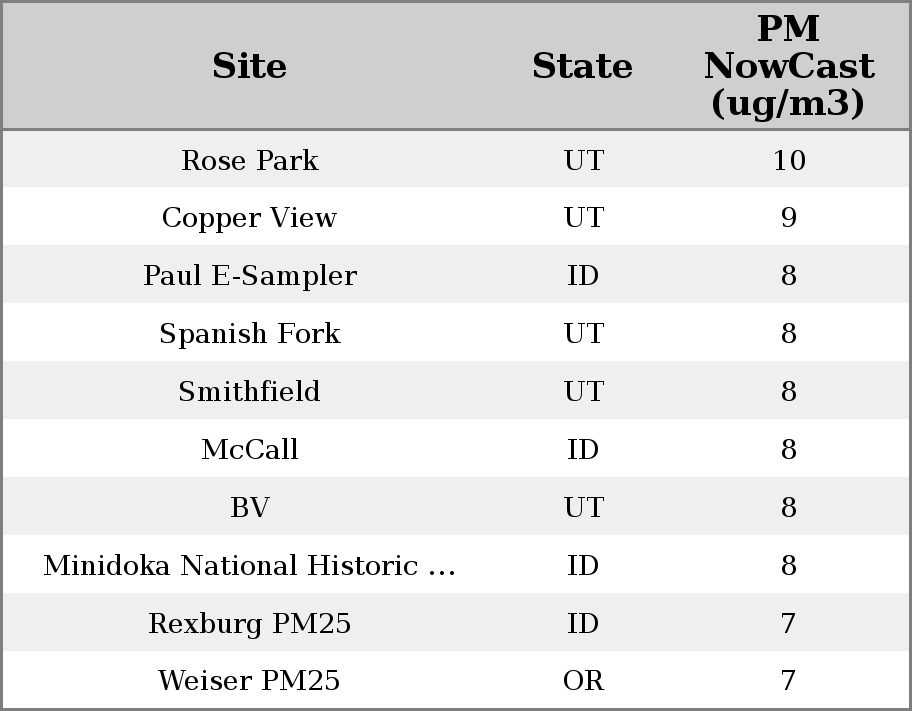Viewport: 912px width, 711px height.
Task: Select the McCall site name
Action: 249,450
